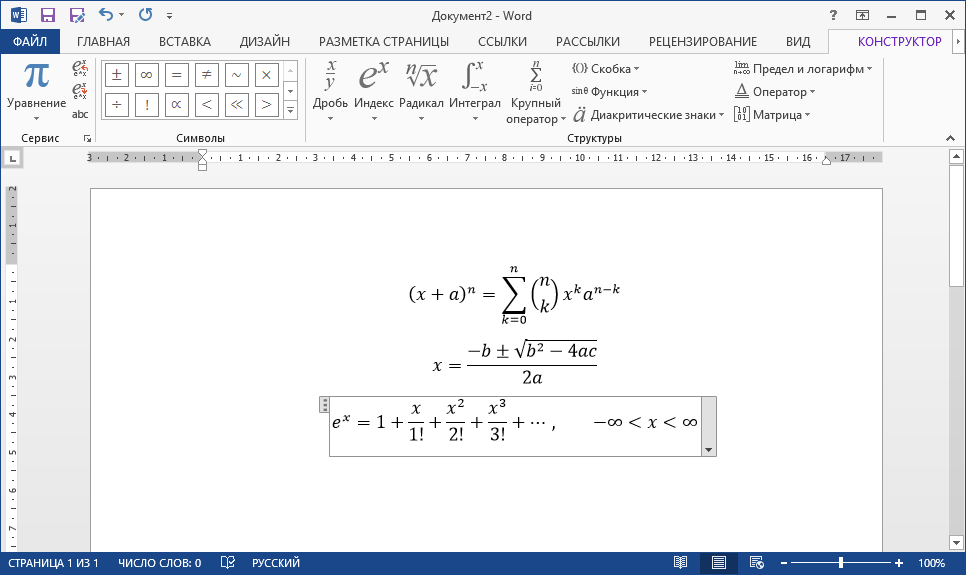Click the equation move handle
Screen dimensions: 966x575
(324, 404)
